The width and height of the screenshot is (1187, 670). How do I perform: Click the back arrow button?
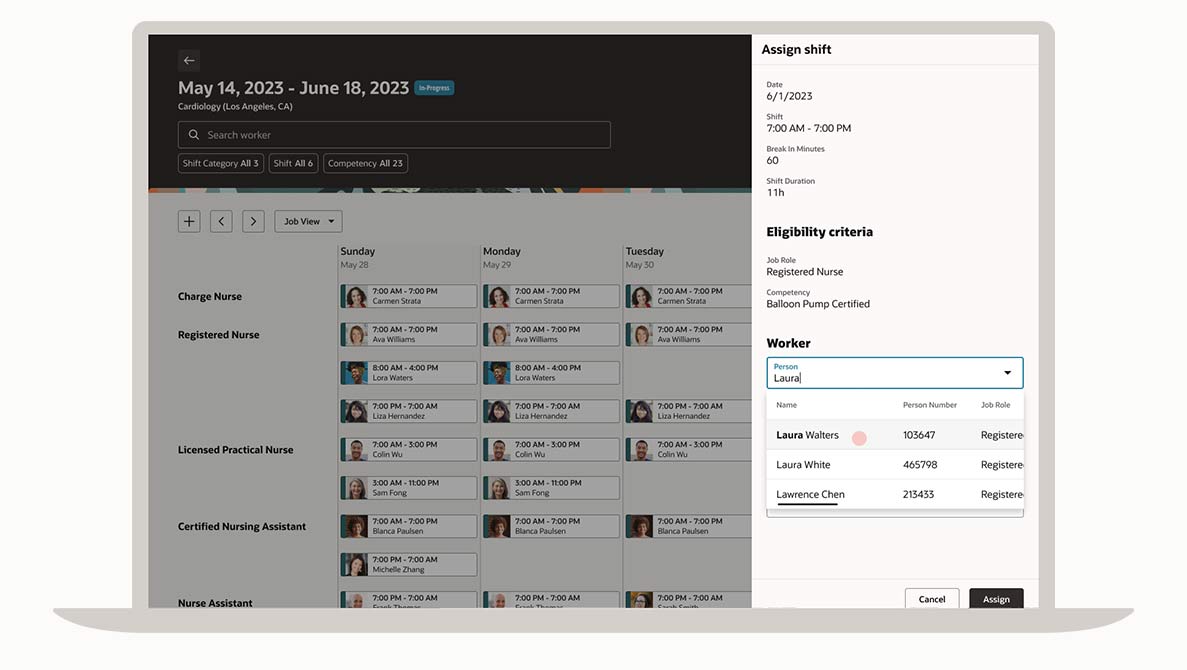189,61
